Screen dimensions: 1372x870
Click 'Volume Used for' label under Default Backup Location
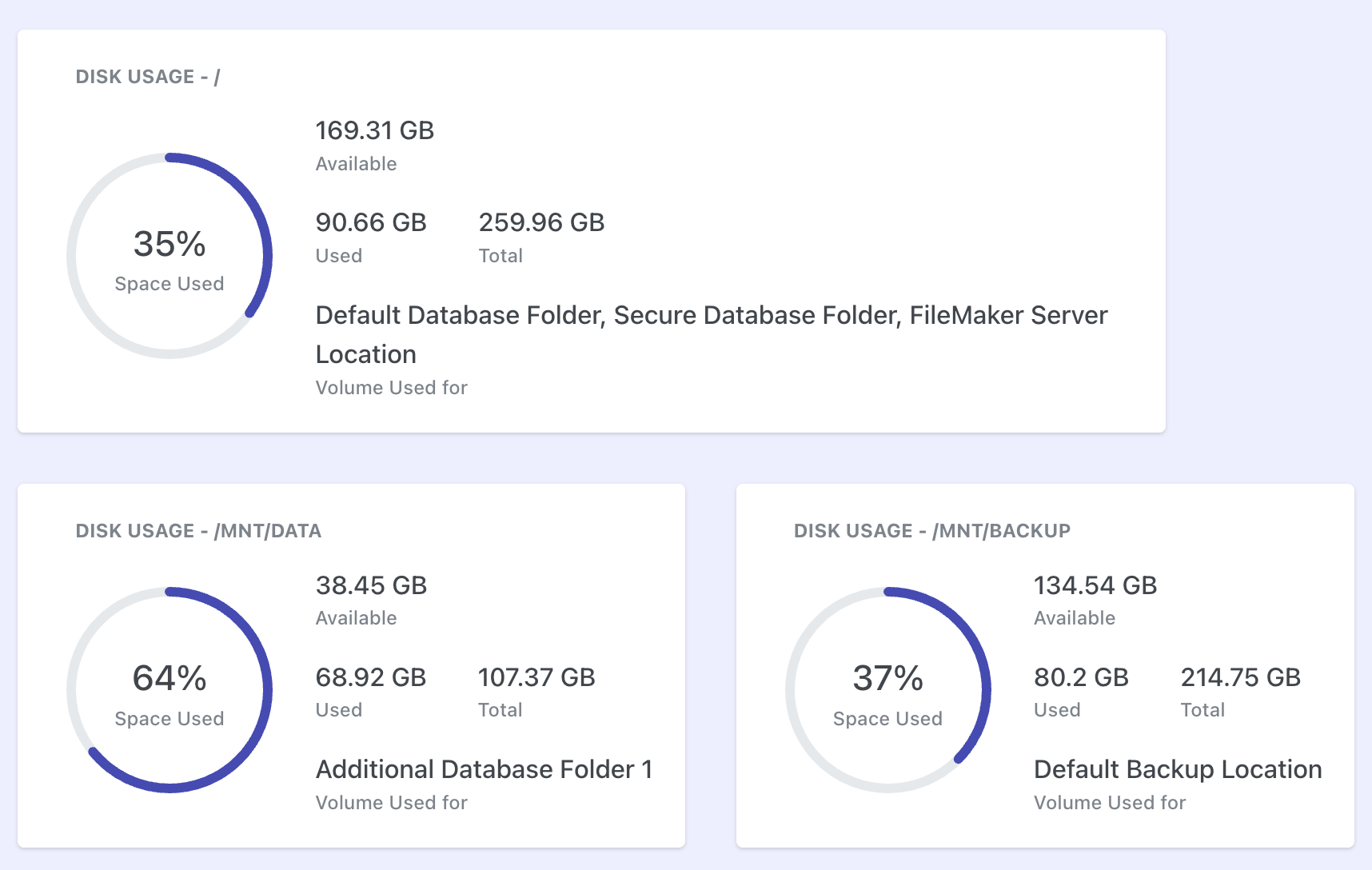pyautogui.click(x=1109, y=803)
